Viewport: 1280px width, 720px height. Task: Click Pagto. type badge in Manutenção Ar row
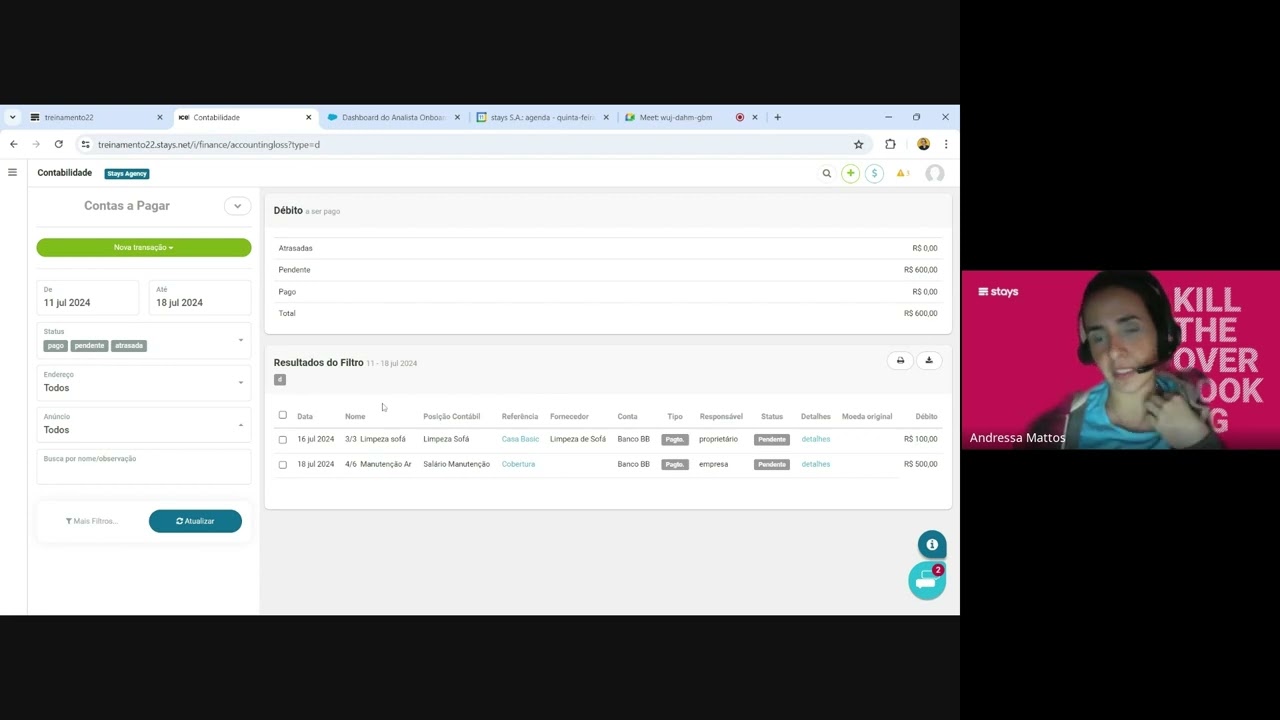click(675, 464)
